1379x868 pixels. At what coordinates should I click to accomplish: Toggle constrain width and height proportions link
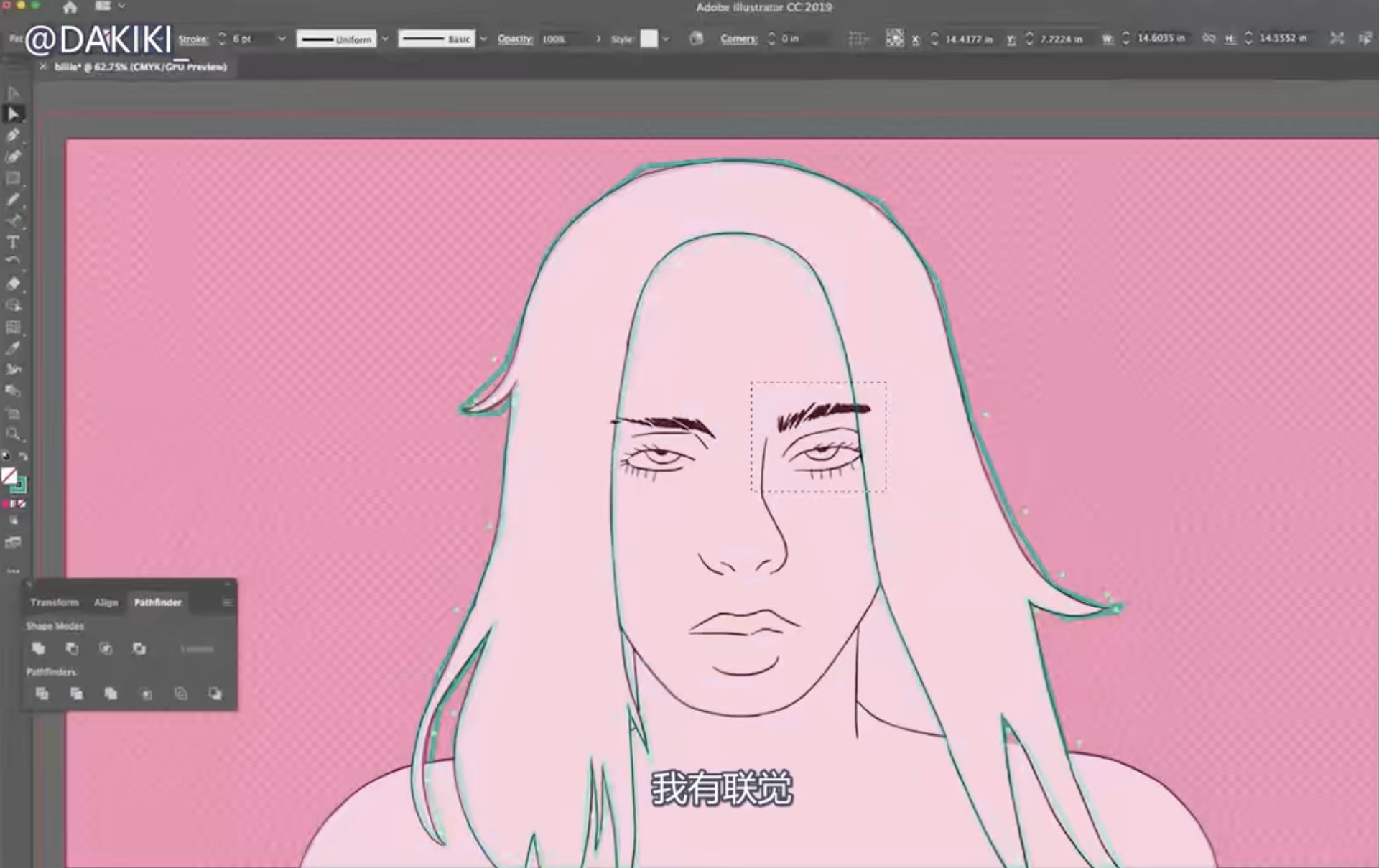[x=1209, y=38]
